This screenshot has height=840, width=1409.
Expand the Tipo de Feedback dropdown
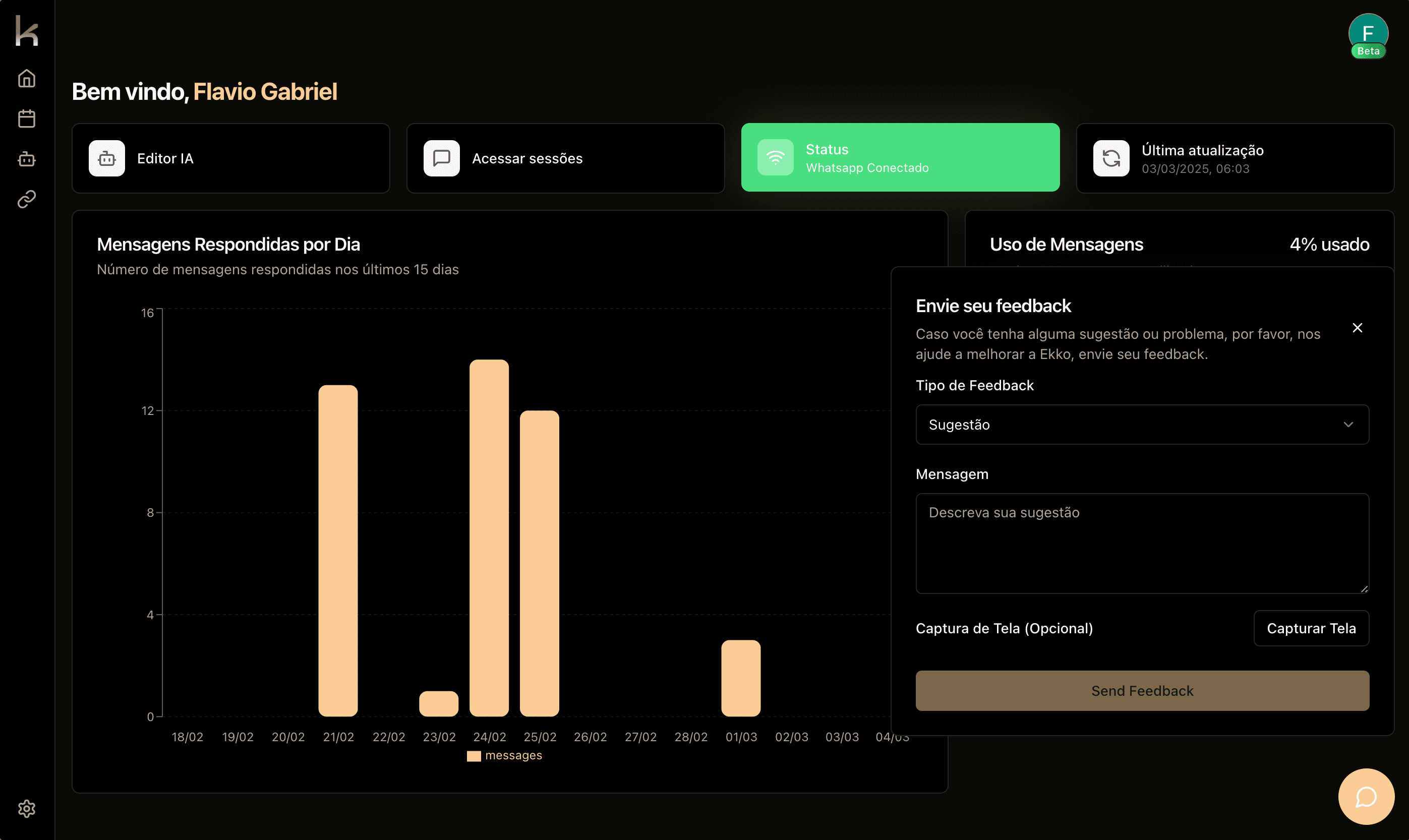pos(1141,425)
